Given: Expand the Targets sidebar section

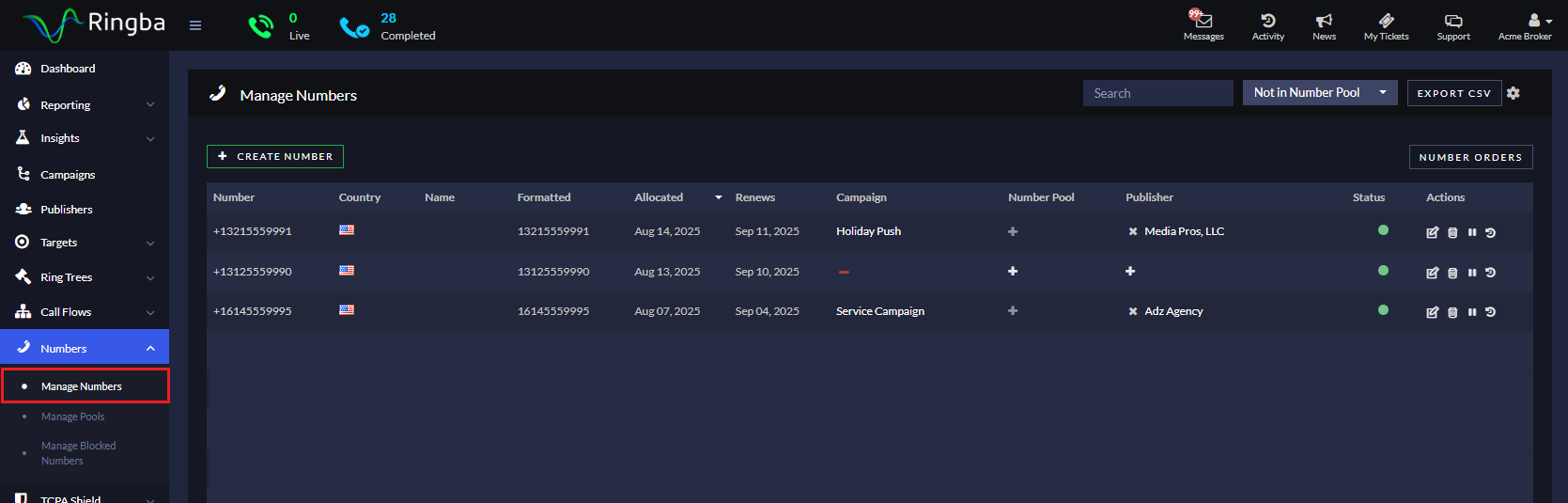Looking at the screenshot, I should click(85, 243).
